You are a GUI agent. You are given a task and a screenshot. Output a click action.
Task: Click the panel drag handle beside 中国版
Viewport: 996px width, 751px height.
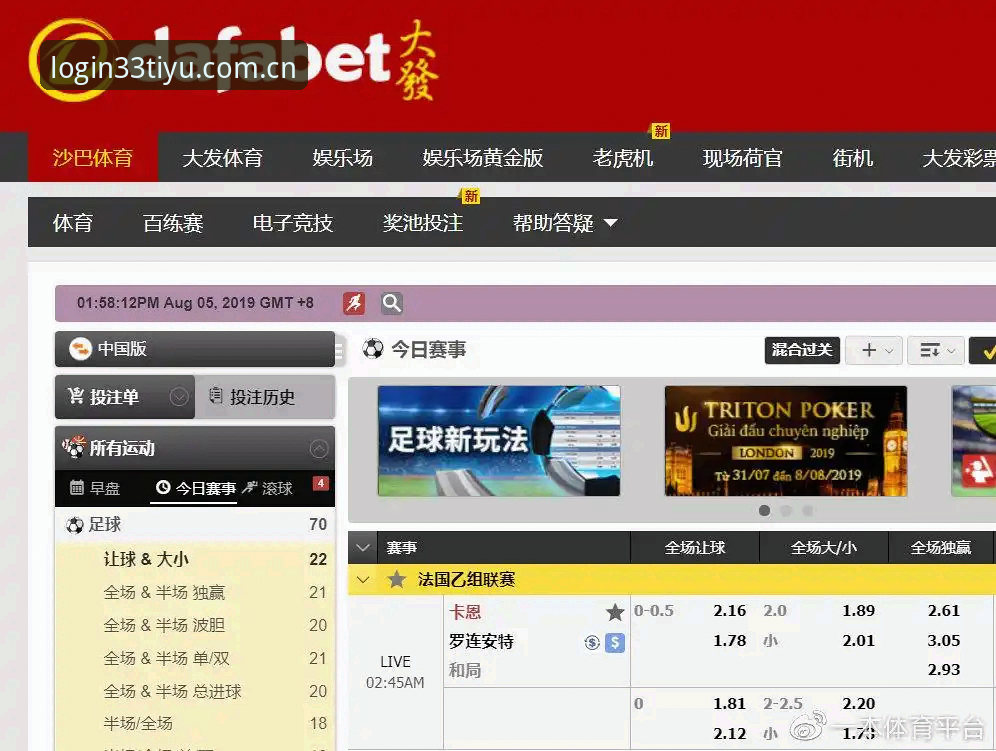[339, 351]
